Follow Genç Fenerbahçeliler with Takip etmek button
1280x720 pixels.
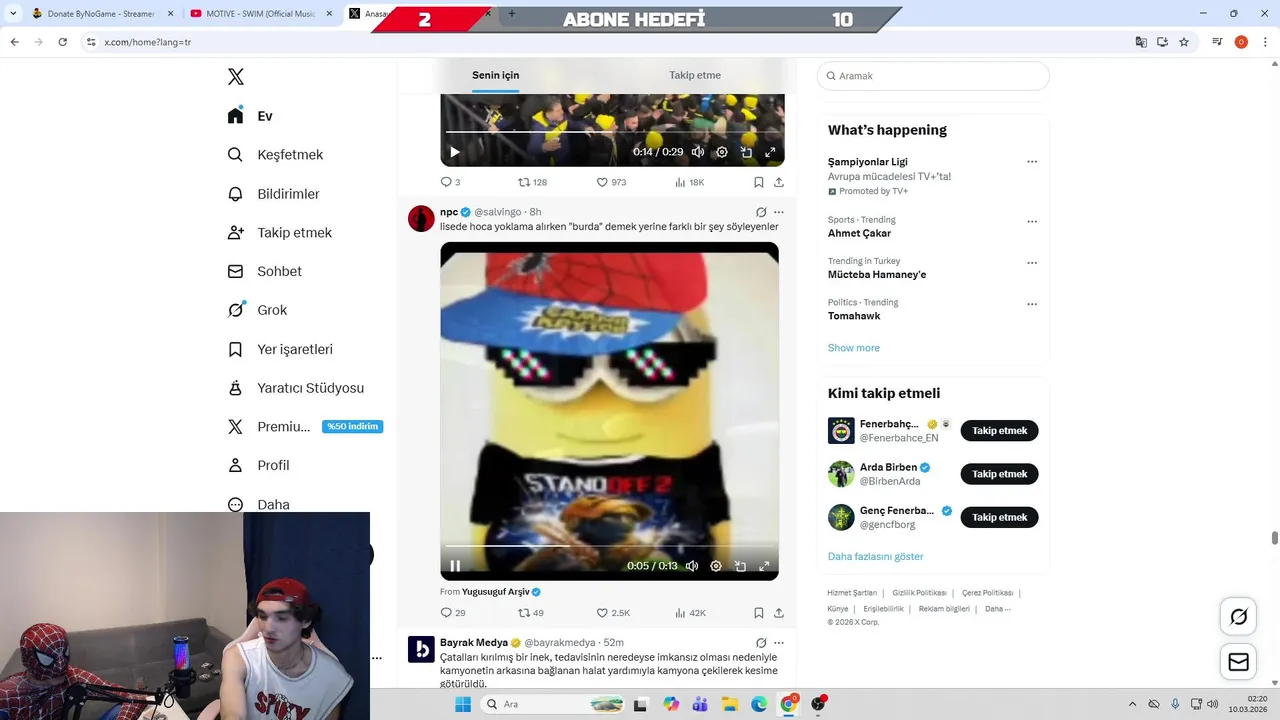999,517
